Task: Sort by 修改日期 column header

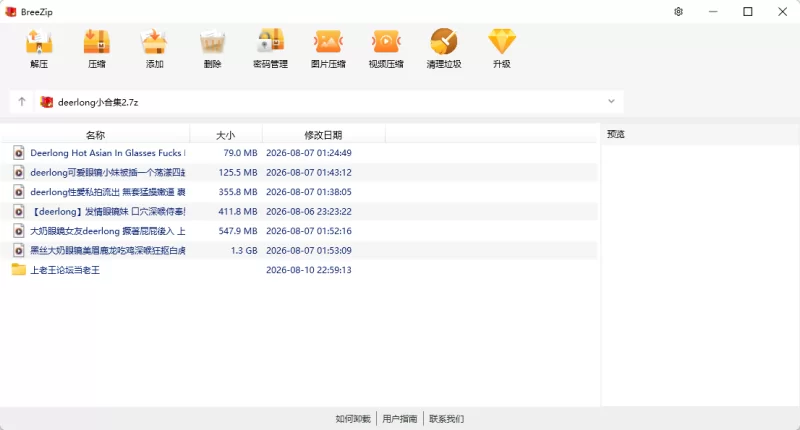Action: tap(323, 135)
